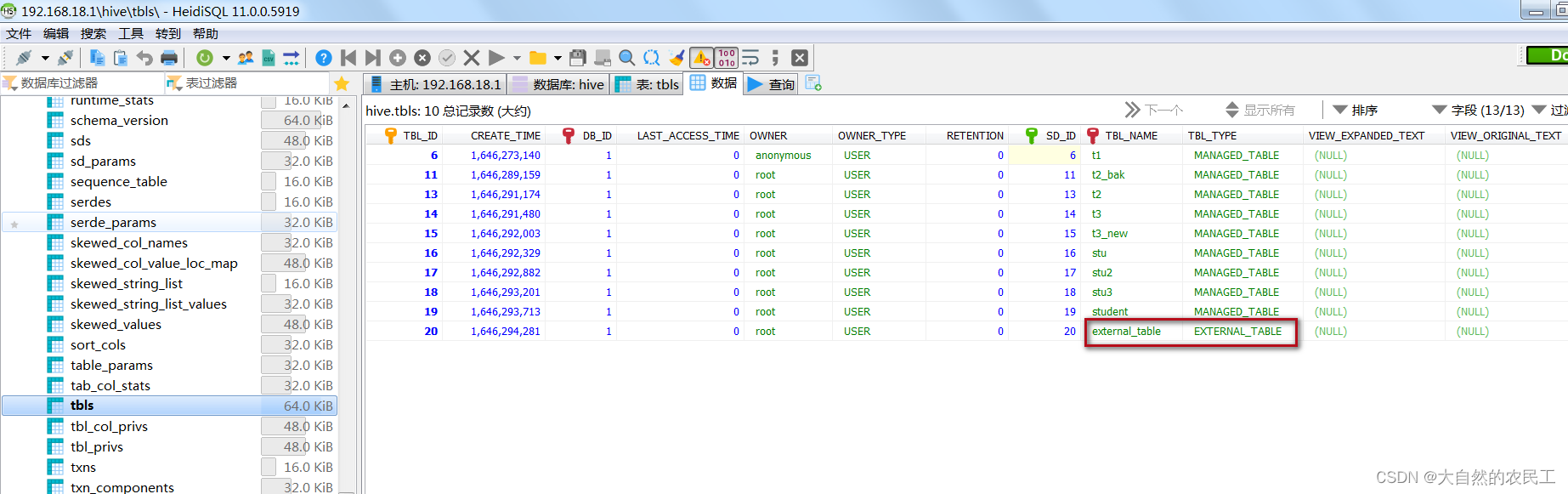
Task: Switch to the 数据 tab
Action: tap(714, 83)
